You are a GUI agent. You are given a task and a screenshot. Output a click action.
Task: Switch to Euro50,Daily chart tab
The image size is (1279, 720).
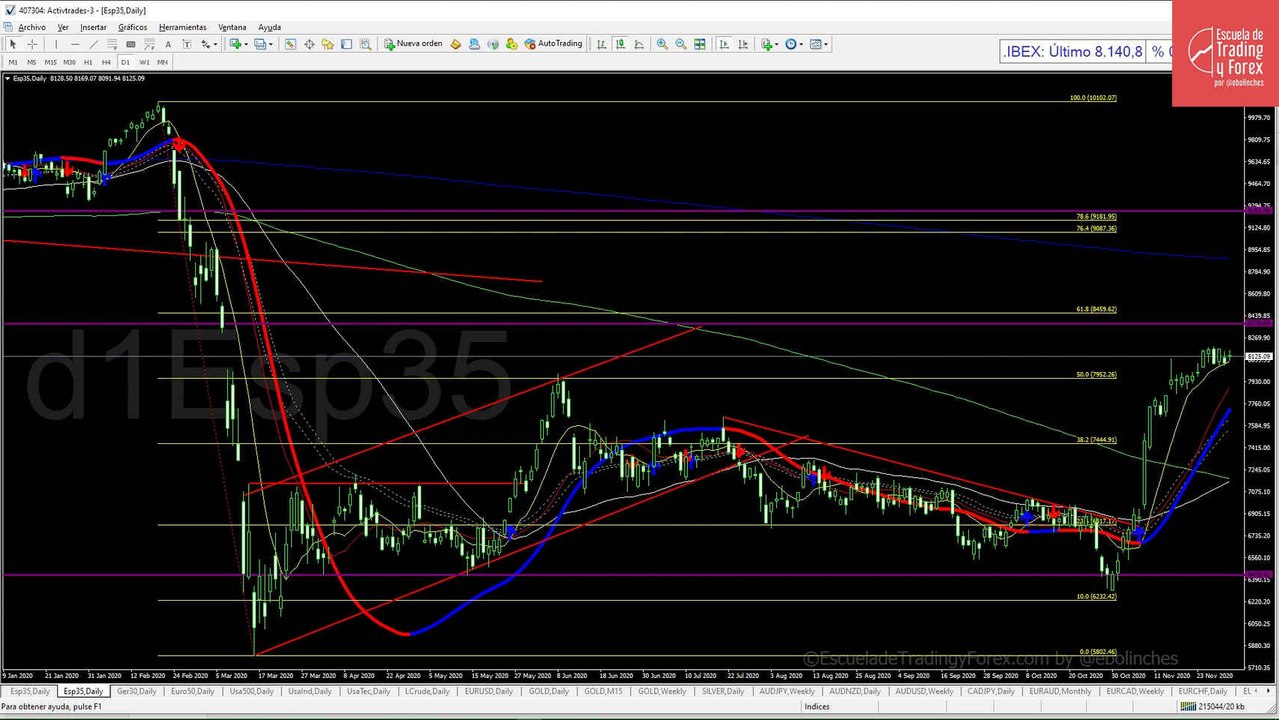tap(191, 691)
